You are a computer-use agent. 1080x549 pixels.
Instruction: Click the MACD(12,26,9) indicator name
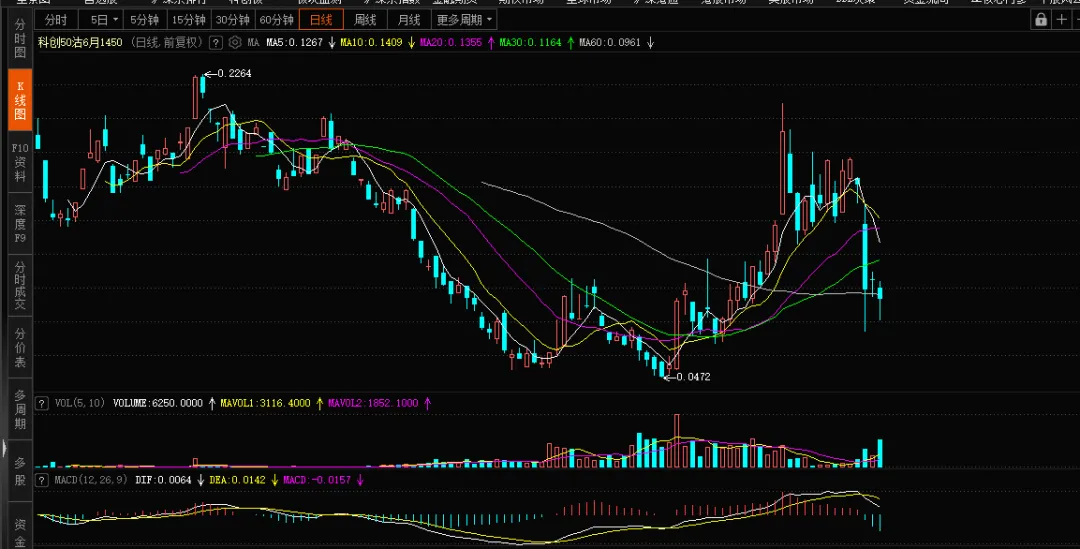(91, 480)
